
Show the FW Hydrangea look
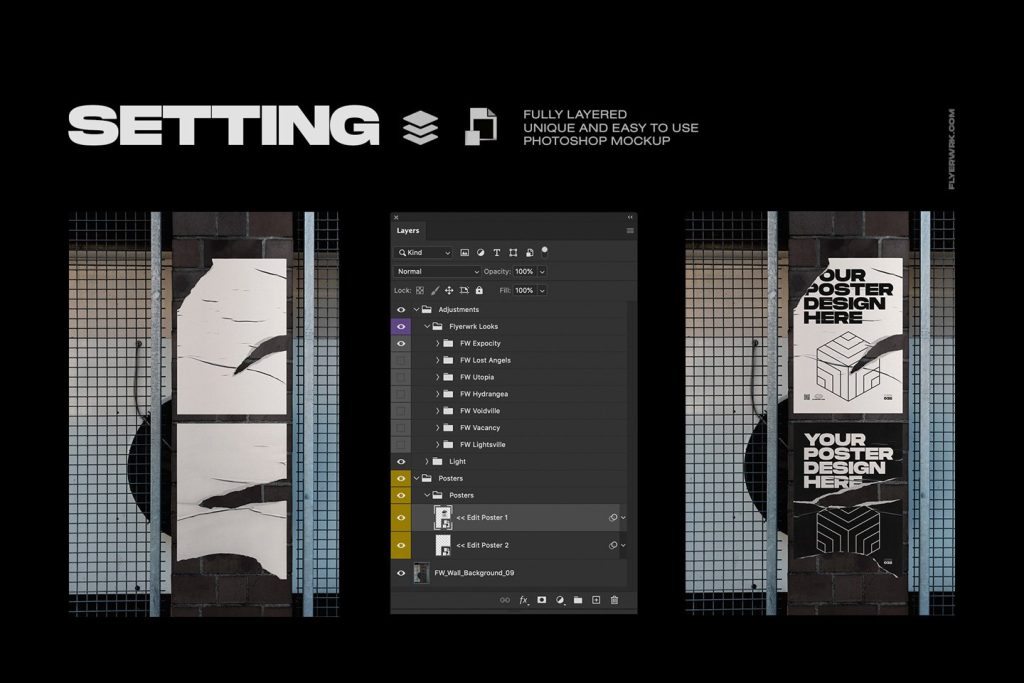pos(401,394)
